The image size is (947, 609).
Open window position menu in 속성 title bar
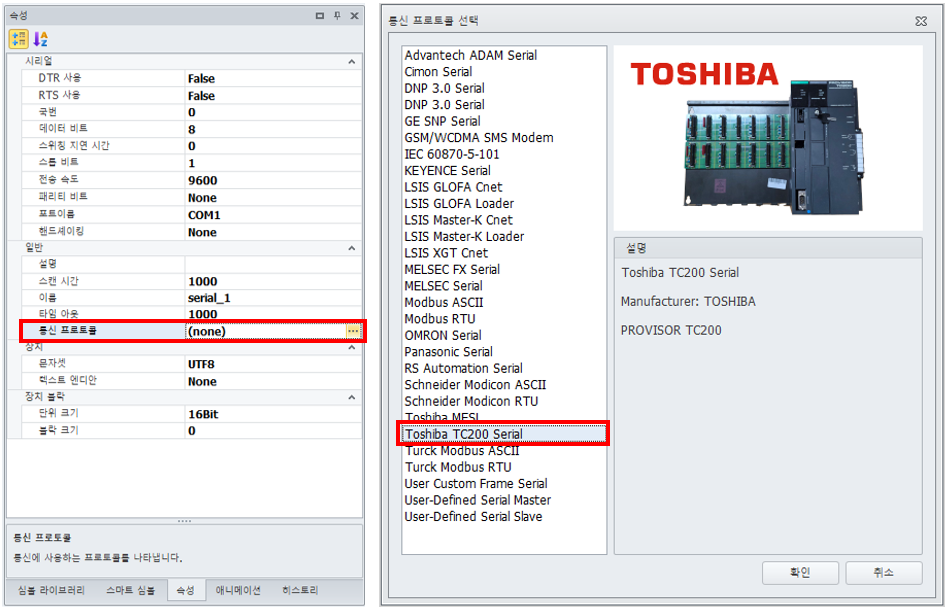point(320,16)
